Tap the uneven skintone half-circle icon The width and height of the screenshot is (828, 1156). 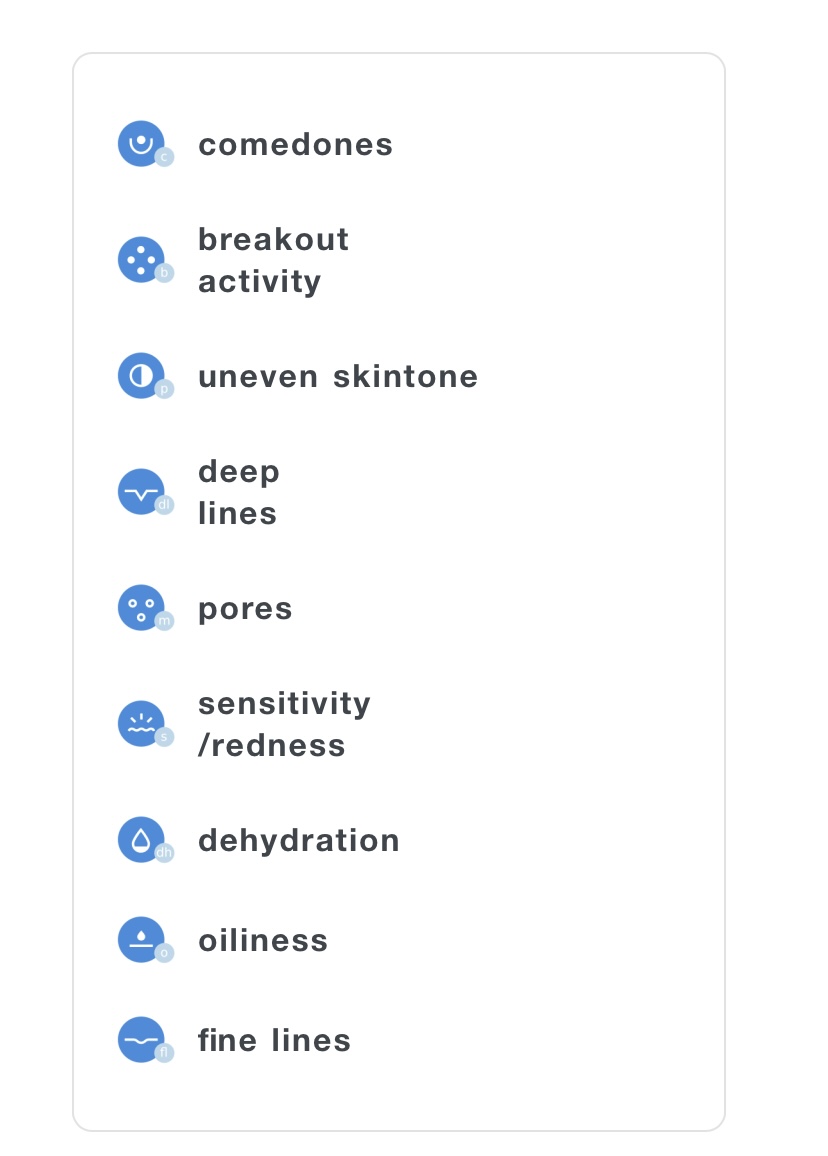pos(141,376)
